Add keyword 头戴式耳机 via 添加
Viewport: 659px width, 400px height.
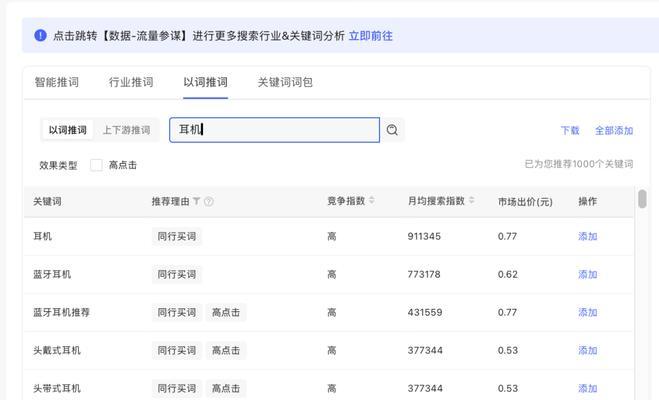click(588, 350)
